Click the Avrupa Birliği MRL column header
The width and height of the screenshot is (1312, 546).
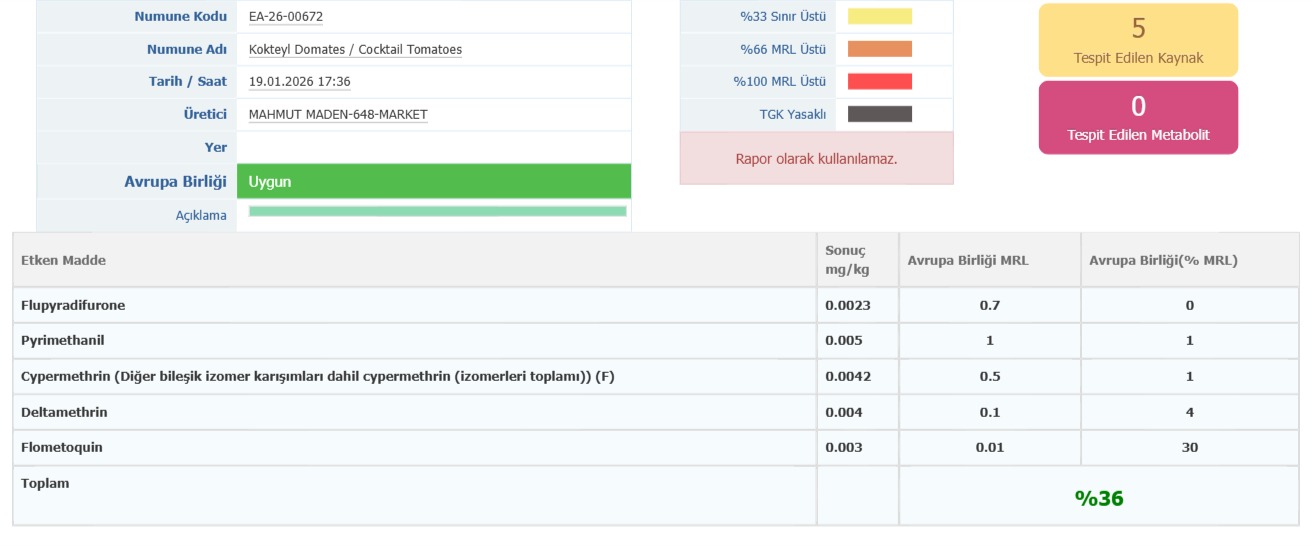(967, 261)
